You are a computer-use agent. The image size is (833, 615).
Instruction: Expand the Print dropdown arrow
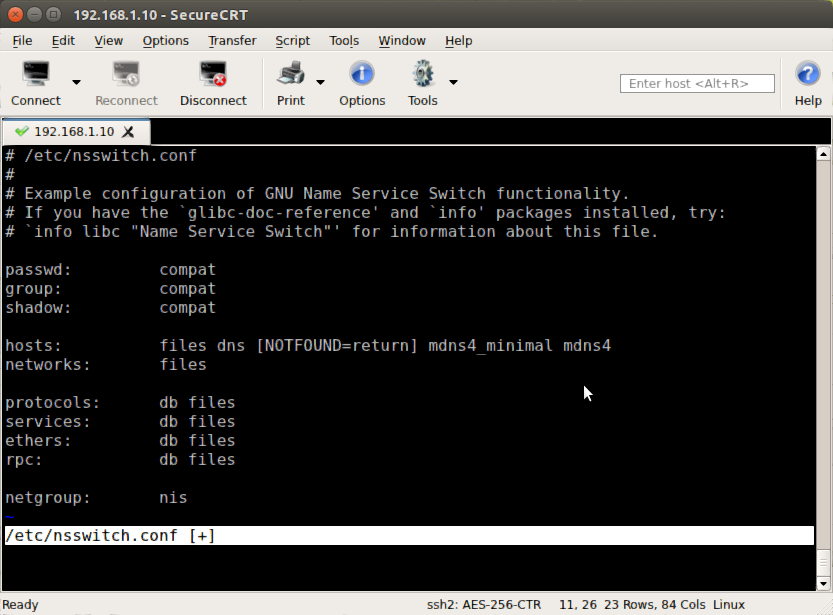coord(320,82)
